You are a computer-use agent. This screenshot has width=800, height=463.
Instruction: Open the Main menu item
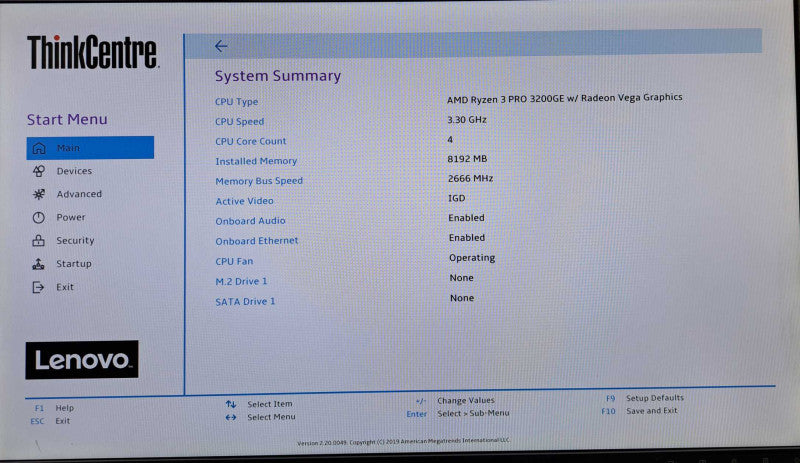click(x=90, y=148)
